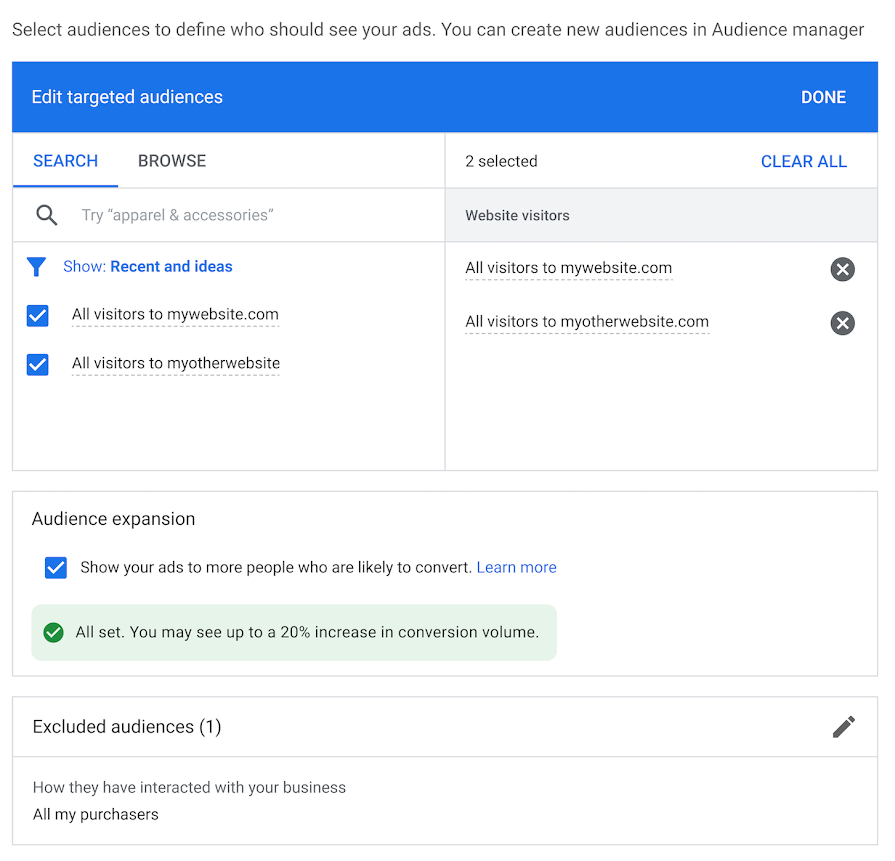Screen dimensions: 895x861
Task: Remove All visitors to myotherwebsite.com from selected
Action: pos(842,323)
